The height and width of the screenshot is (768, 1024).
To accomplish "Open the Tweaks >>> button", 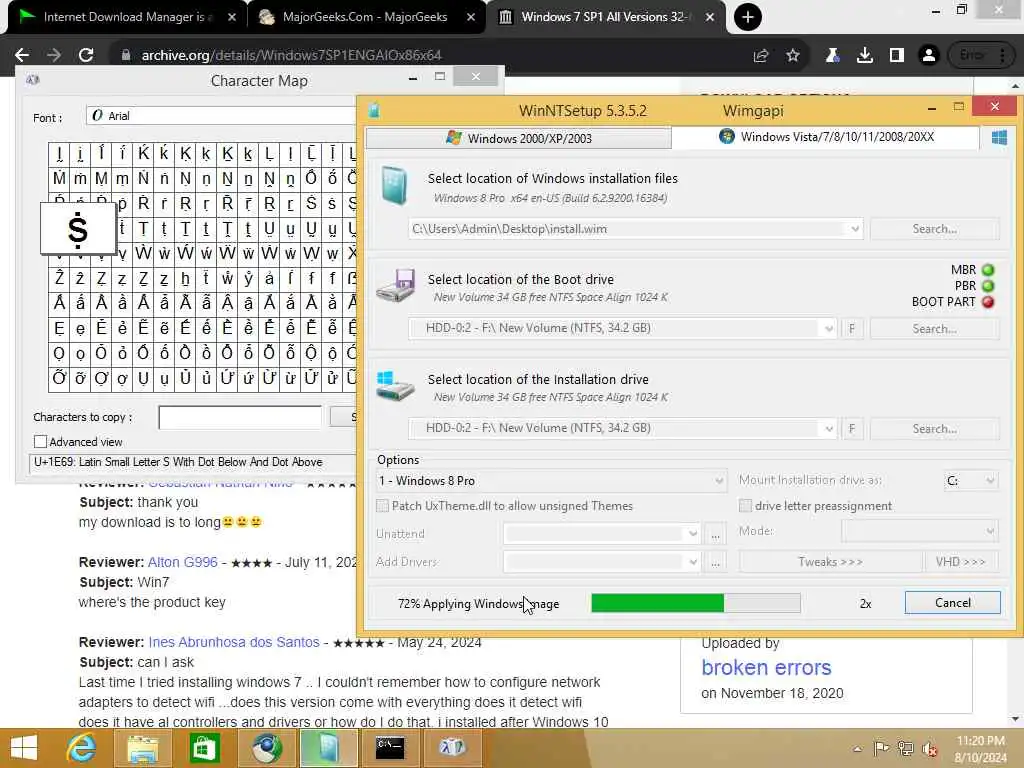I will point(831,562).
